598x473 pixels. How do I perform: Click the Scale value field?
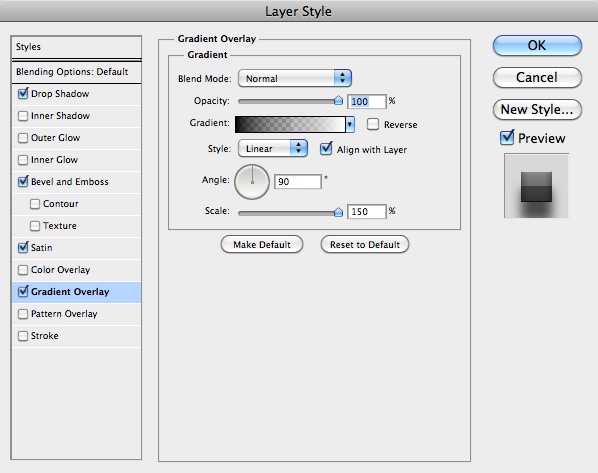367,212
